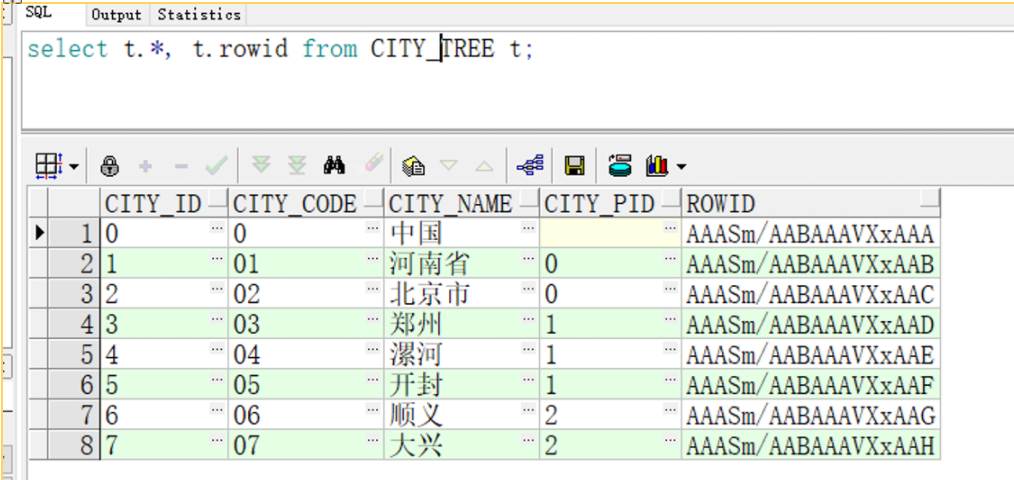This screenshot has height=480, width=1014.
Task: Click the CITY_ID header sort marker
Action: tap(218, 197)
